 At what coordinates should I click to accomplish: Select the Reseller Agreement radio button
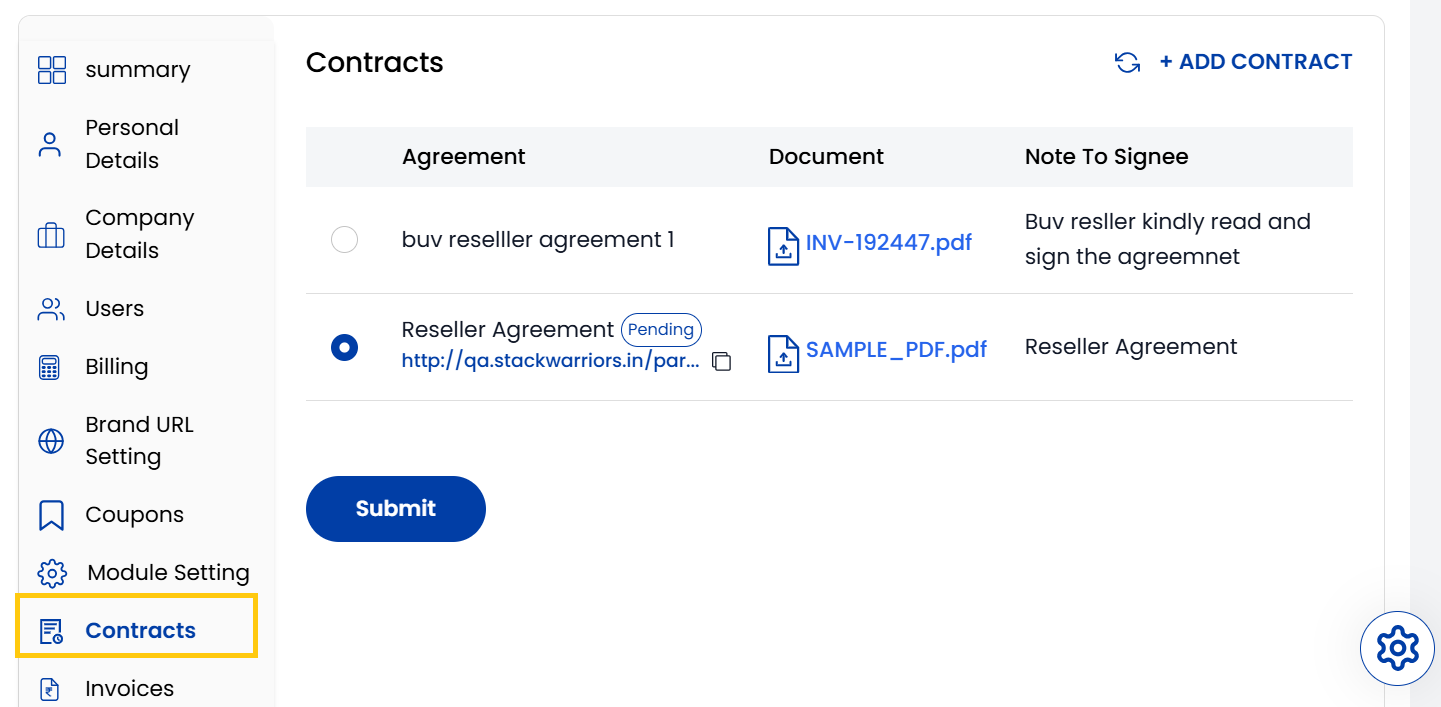point(344,347)
